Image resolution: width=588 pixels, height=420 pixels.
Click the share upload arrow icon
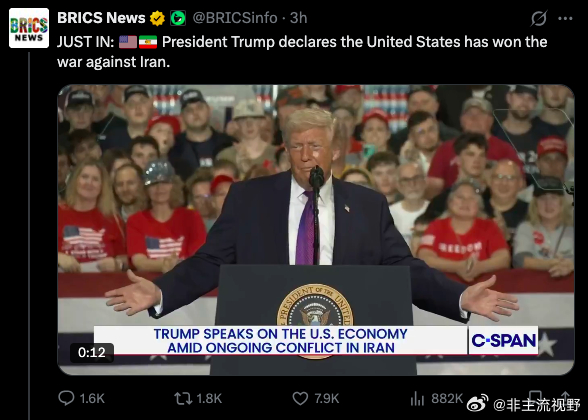565,398
